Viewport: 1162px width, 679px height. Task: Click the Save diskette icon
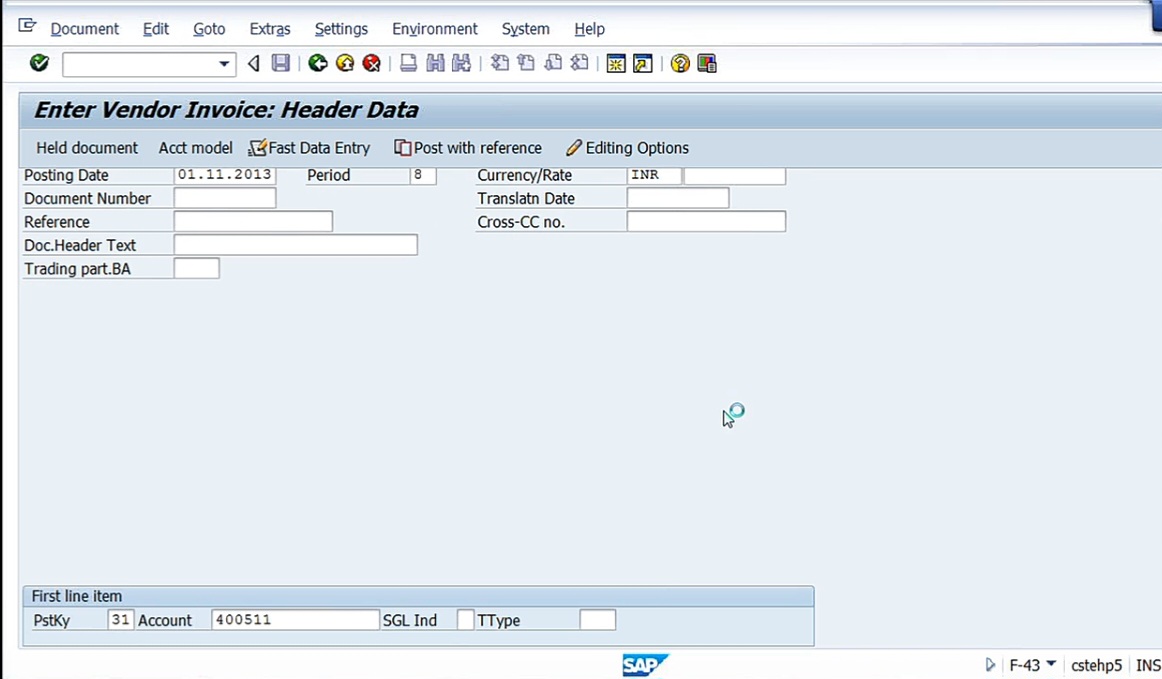[281, 64]
